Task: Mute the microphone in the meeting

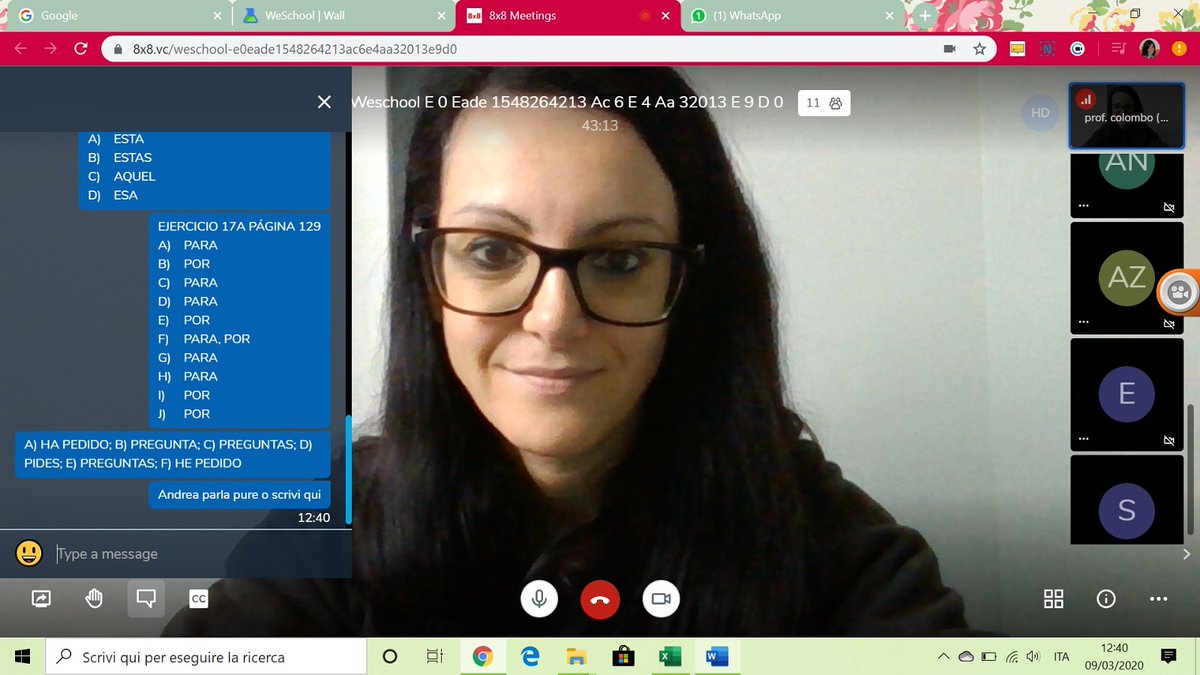Action: pyautogui.click(x=539, y=599)
